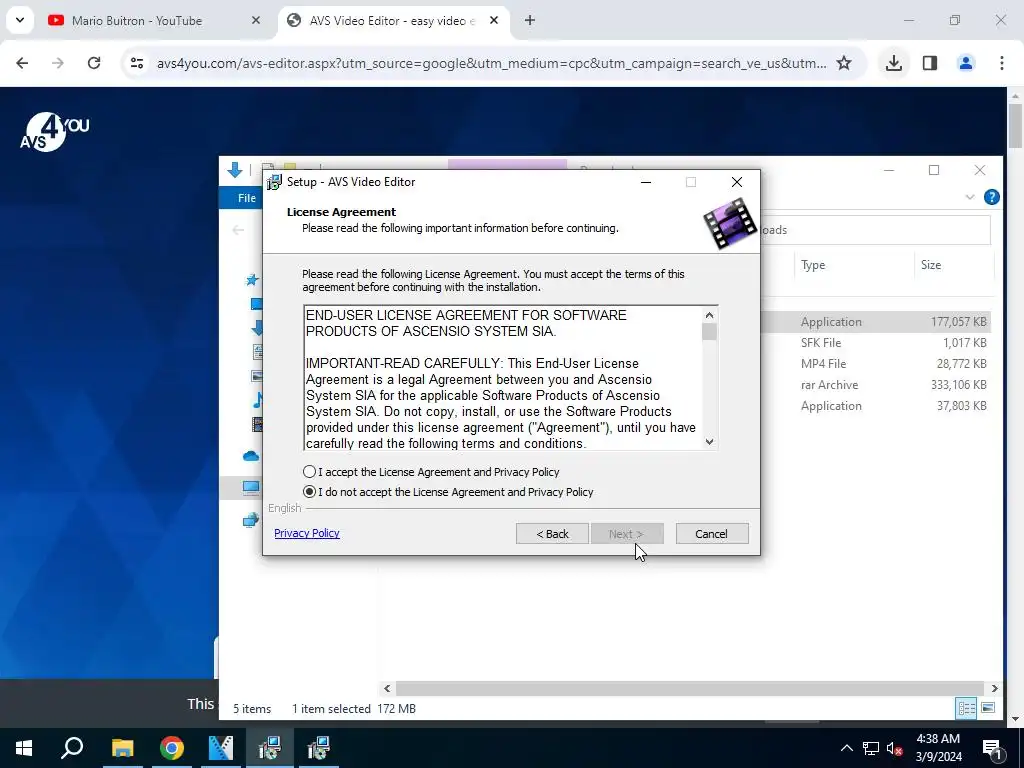Open Pictures icon in Explorer sidebar
1024x768 pixels.
click(x=257, y=376)
